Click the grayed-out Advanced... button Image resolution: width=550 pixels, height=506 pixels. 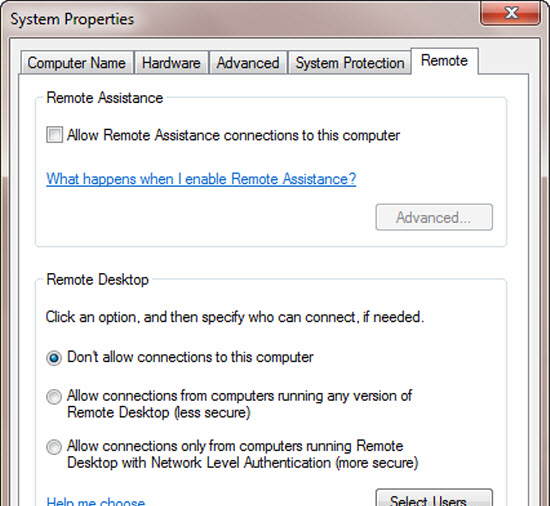click(x=434, y=217)
